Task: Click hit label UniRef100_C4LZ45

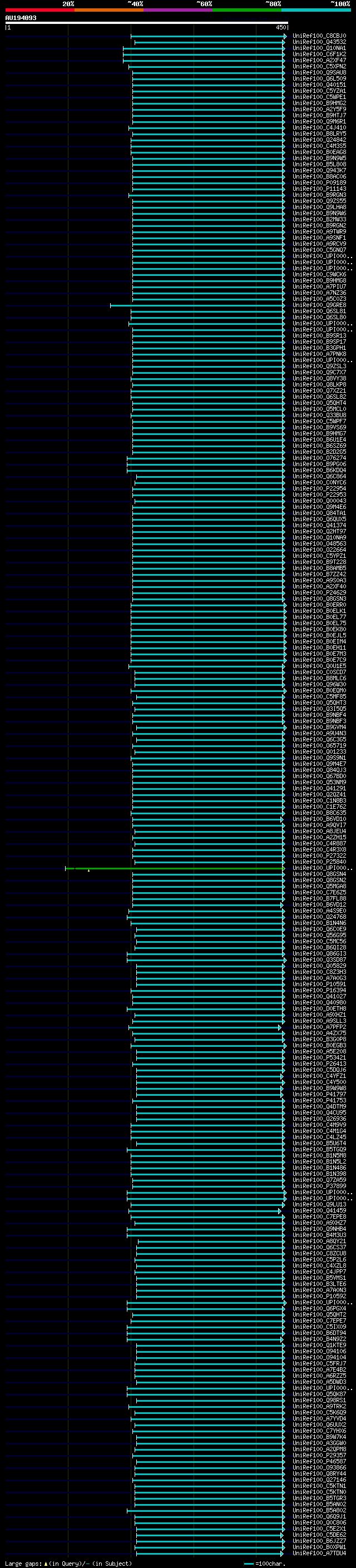Action: point(319,1137)
